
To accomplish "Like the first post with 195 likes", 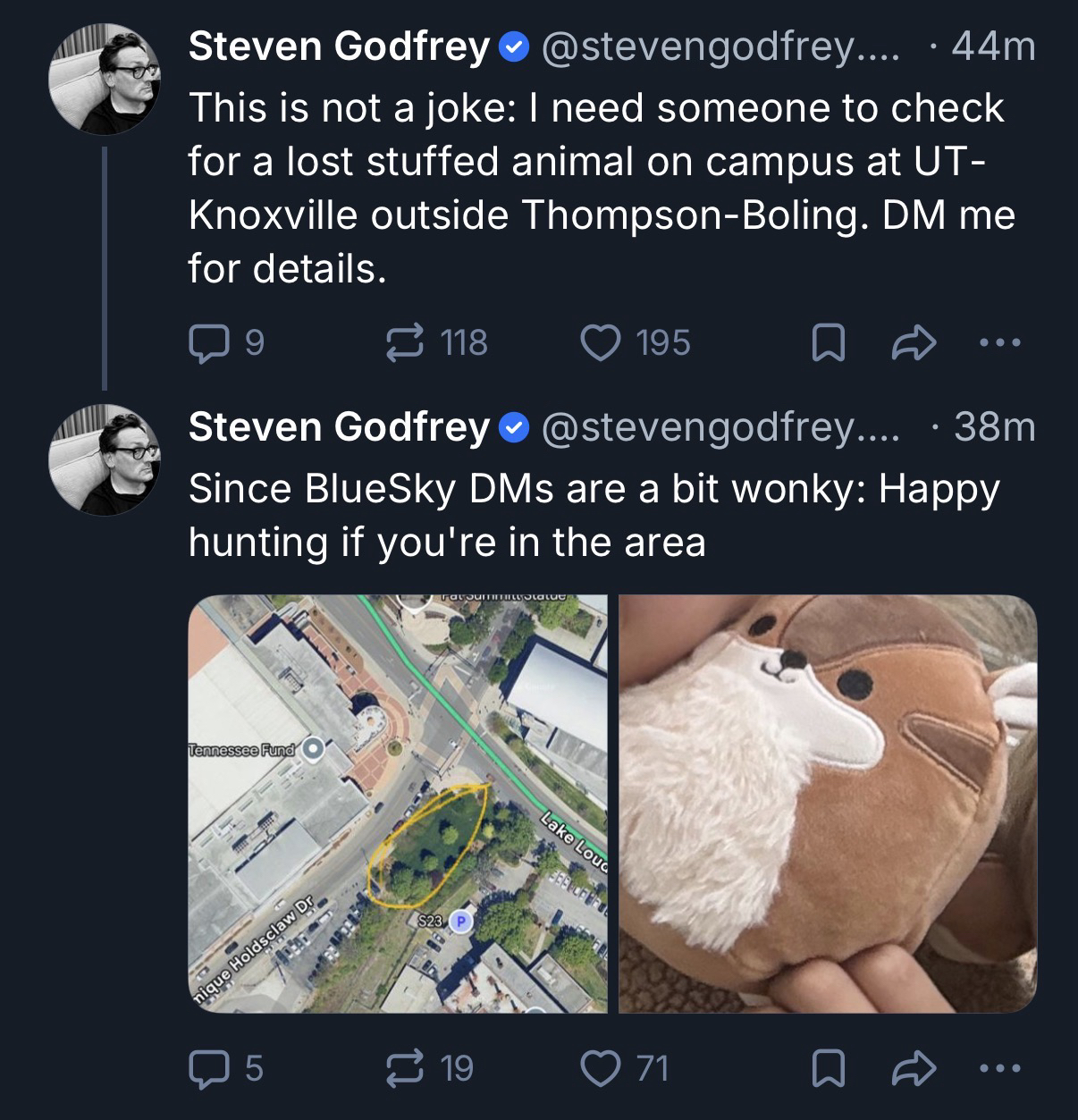I will (598, 342).
